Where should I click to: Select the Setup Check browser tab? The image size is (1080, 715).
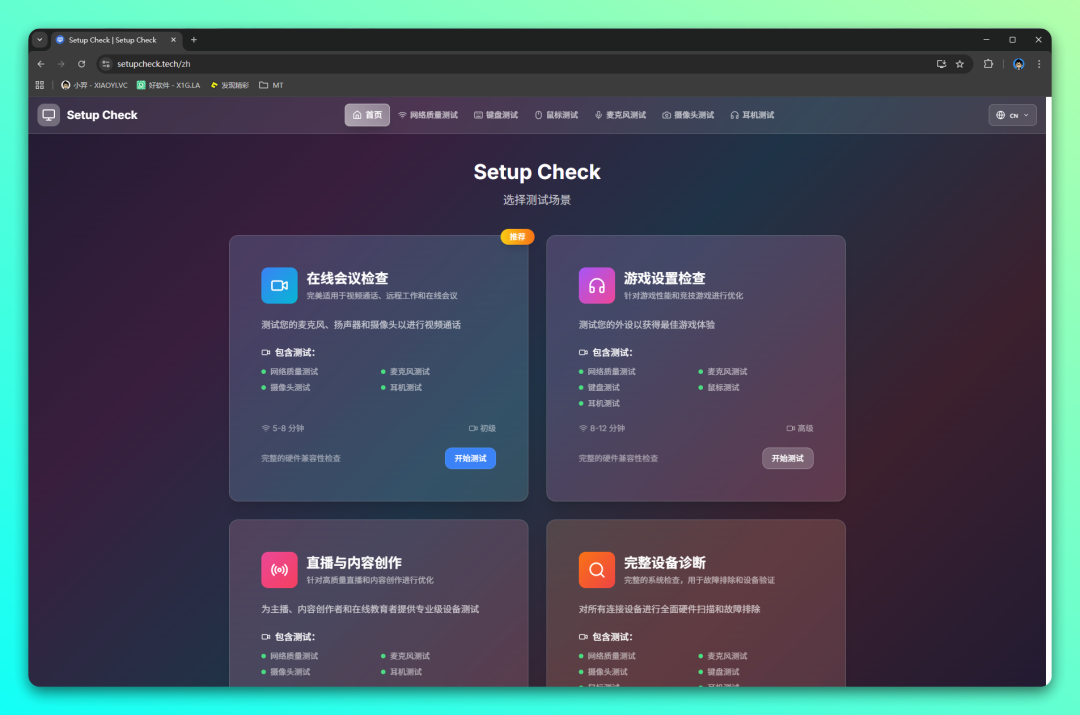click(114, 40)
